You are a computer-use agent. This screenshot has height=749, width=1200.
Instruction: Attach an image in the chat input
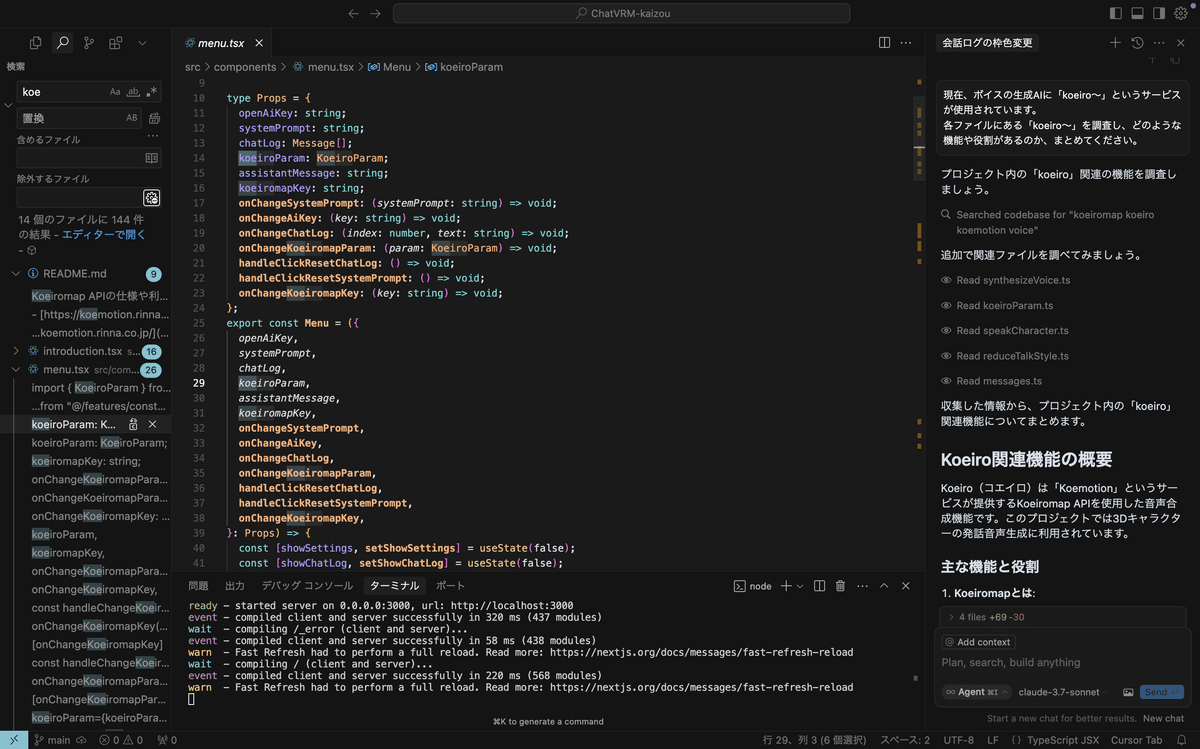click(1129, 691)
